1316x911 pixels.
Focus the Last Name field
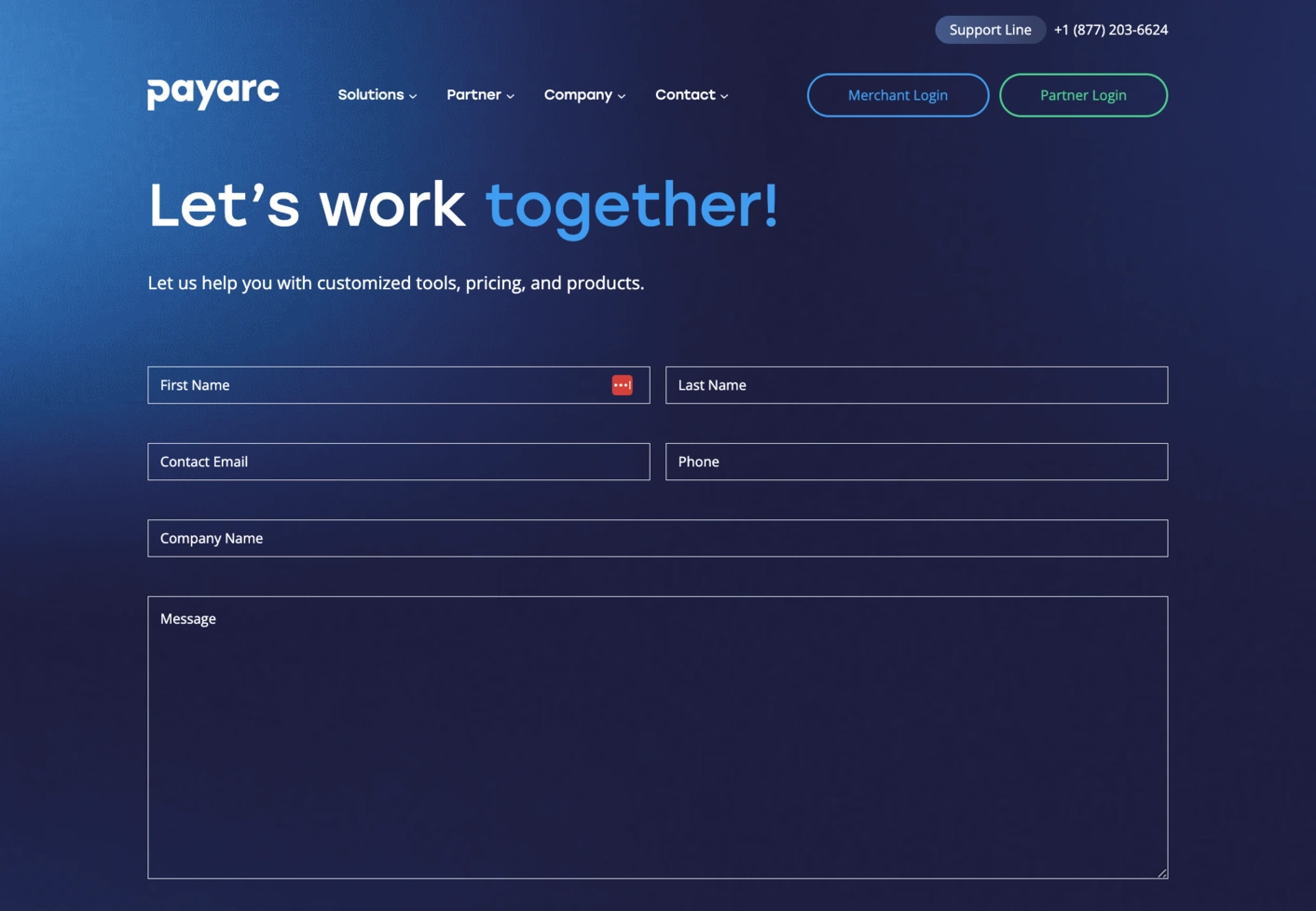click(x=916, y=385)
